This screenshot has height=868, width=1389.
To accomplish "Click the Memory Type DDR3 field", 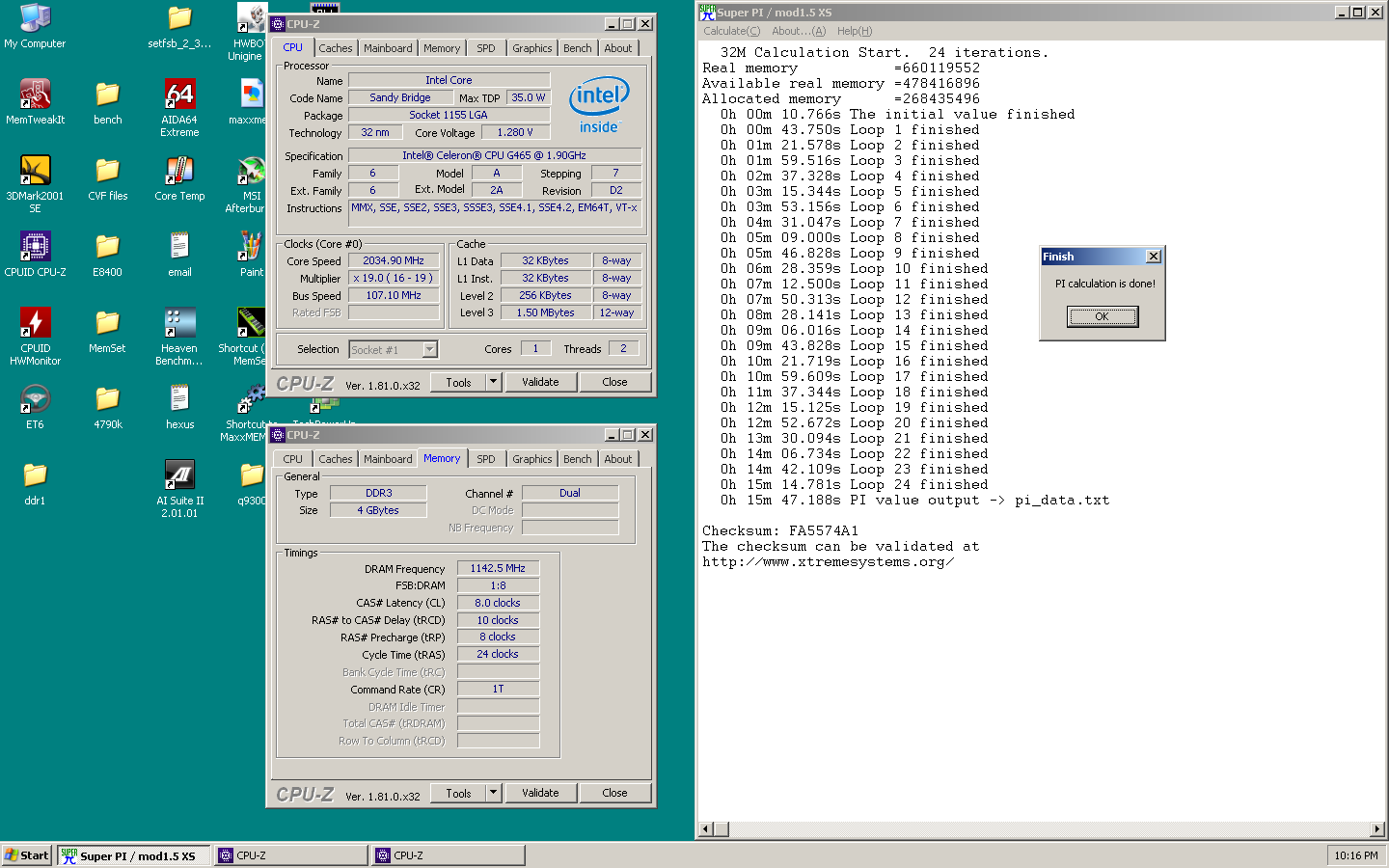I will pos(378,493).
